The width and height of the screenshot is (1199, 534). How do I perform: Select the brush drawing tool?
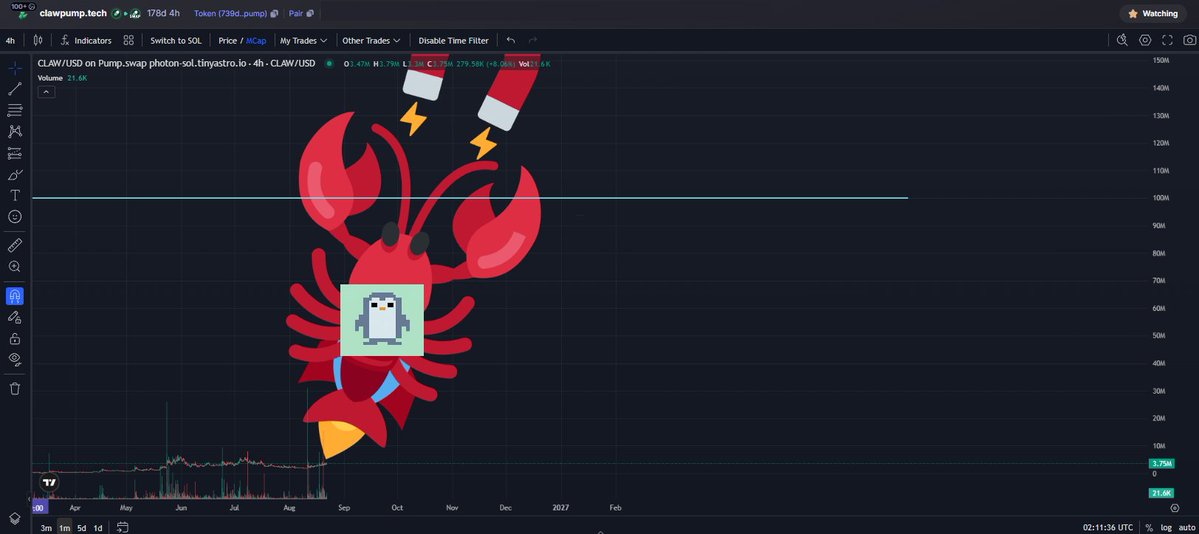point(15,174)
